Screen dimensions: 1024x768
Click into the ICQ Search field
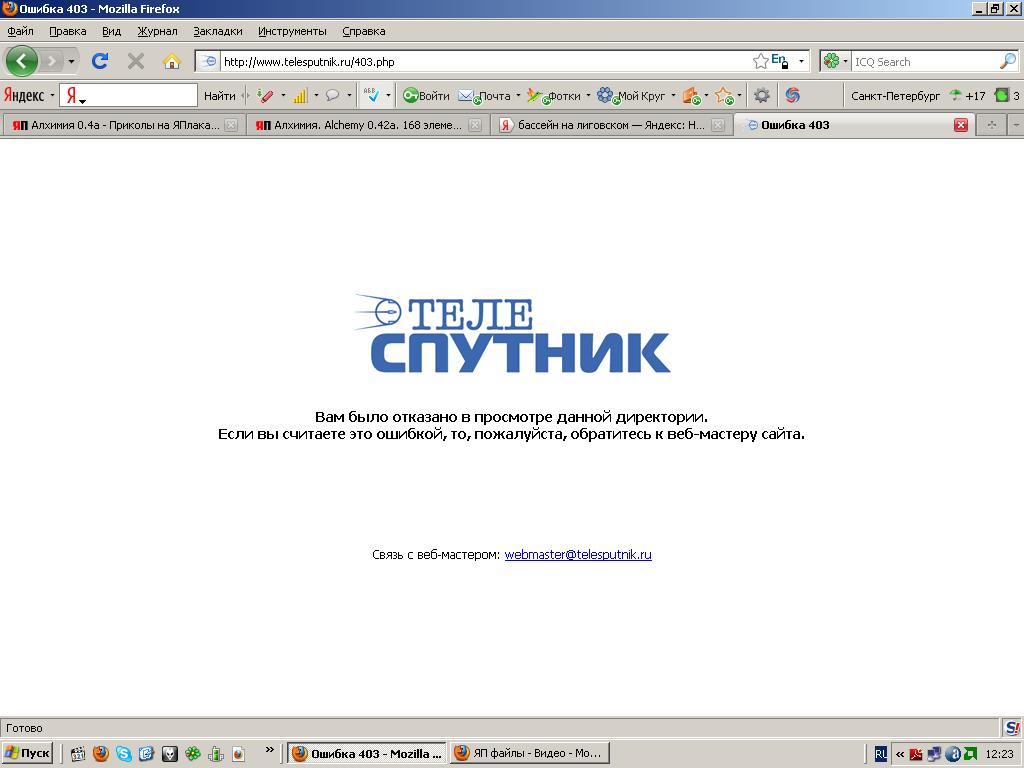tap(926, 62)
